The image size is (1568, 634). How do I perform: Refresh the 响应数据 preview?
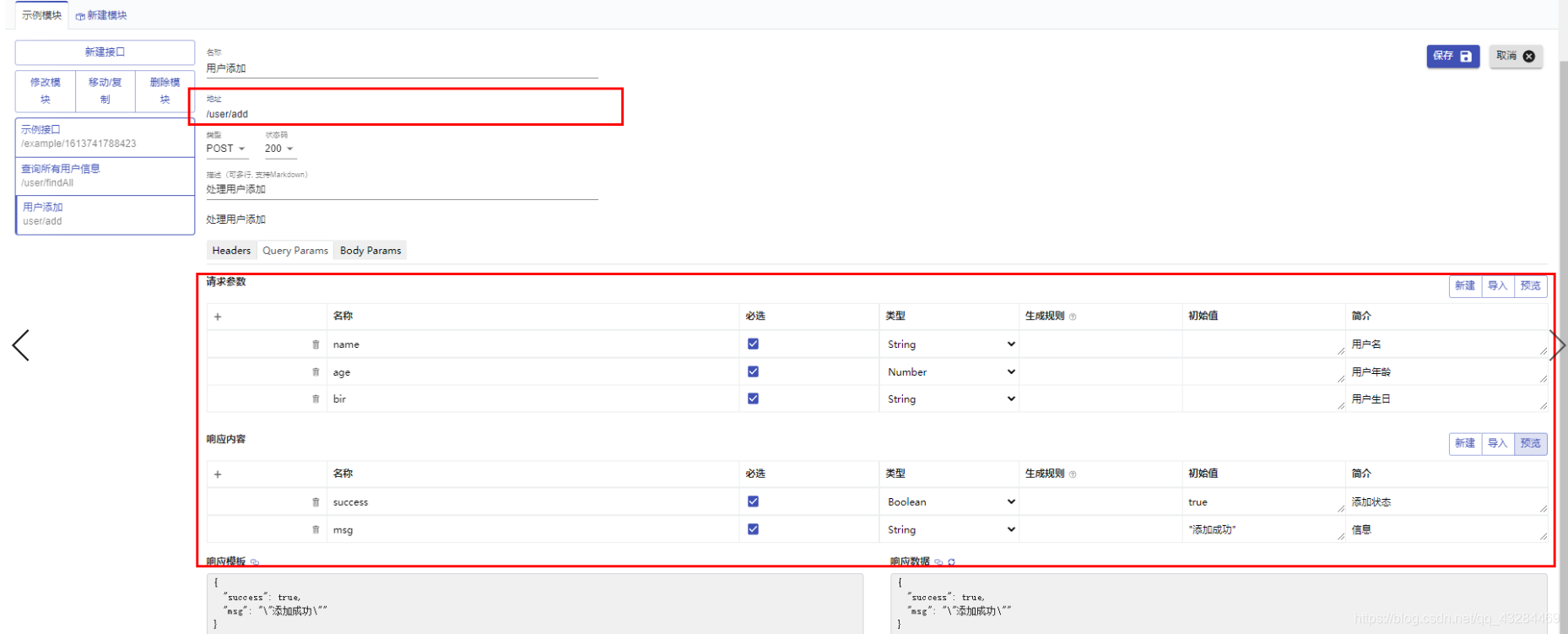(x=952, y=562)
